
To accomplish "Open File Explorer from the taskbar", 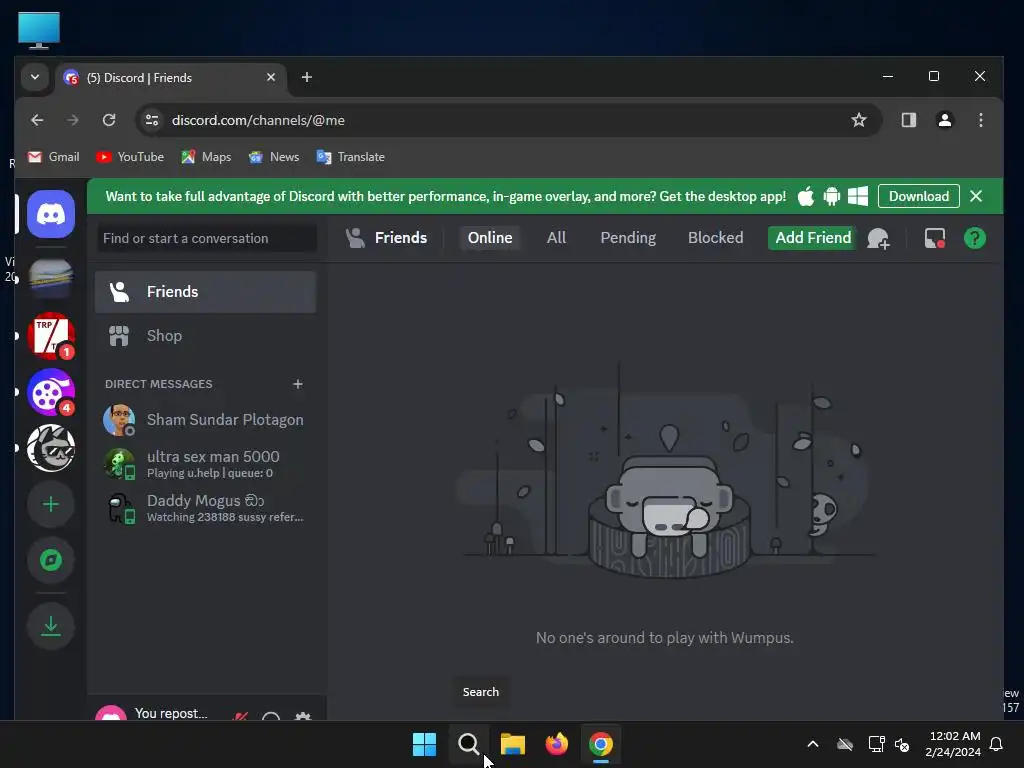I will pyautogui.click(x=513, y=744).
